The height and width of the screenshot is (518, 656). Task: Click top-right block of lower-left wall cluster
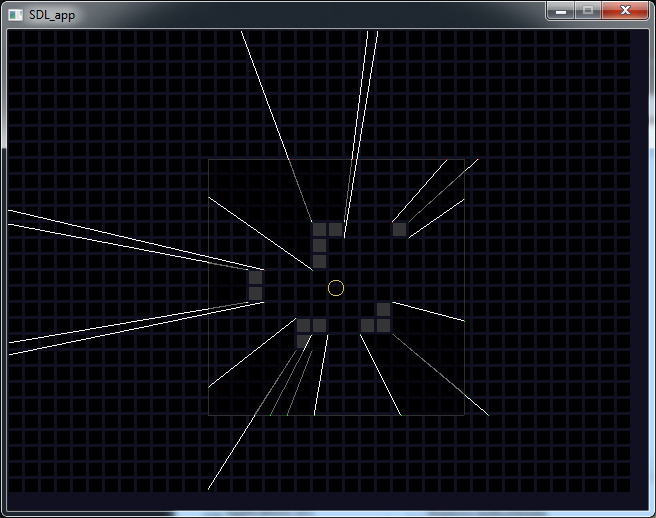coord(319,325)
